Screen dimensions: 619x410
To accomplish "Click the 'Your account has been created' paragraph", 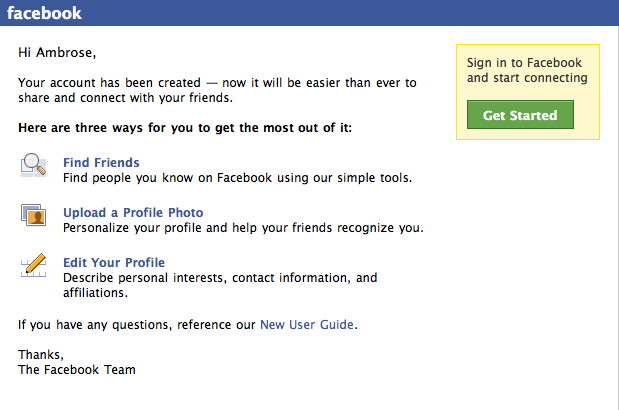I will click(217, 90).
